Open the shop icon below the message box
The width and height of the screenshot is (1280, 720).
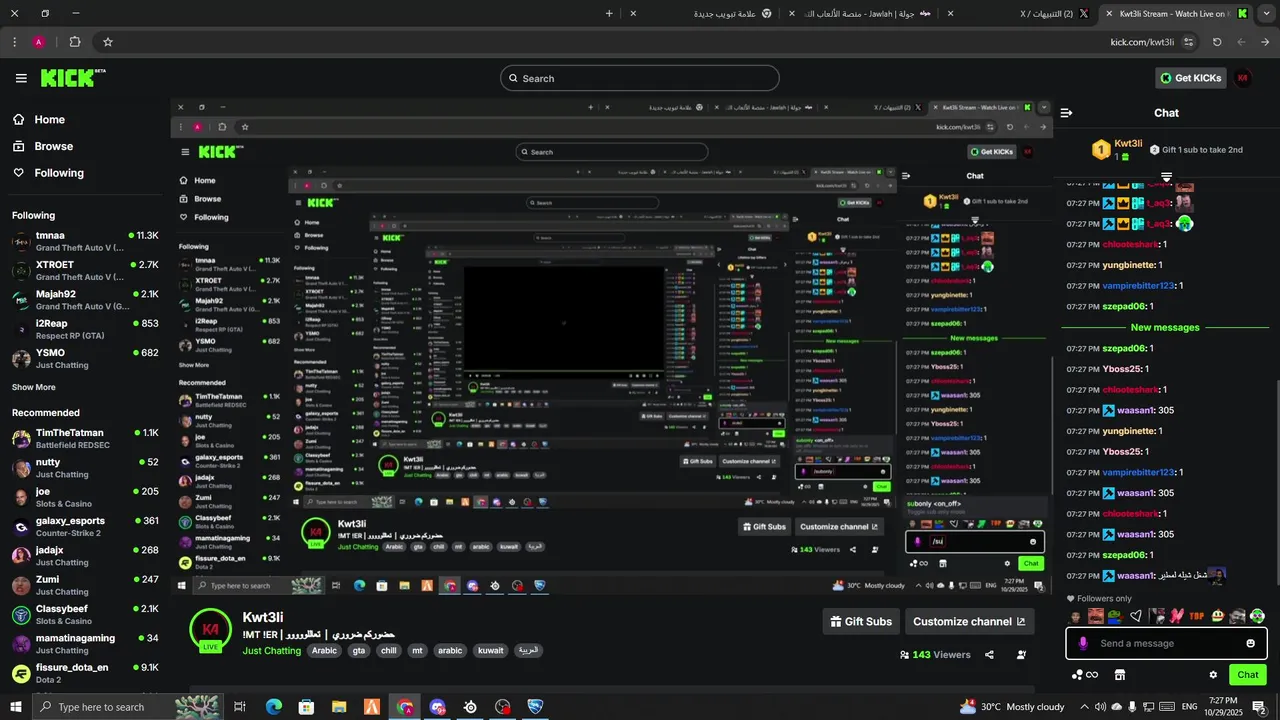(x=1120, y=675)
